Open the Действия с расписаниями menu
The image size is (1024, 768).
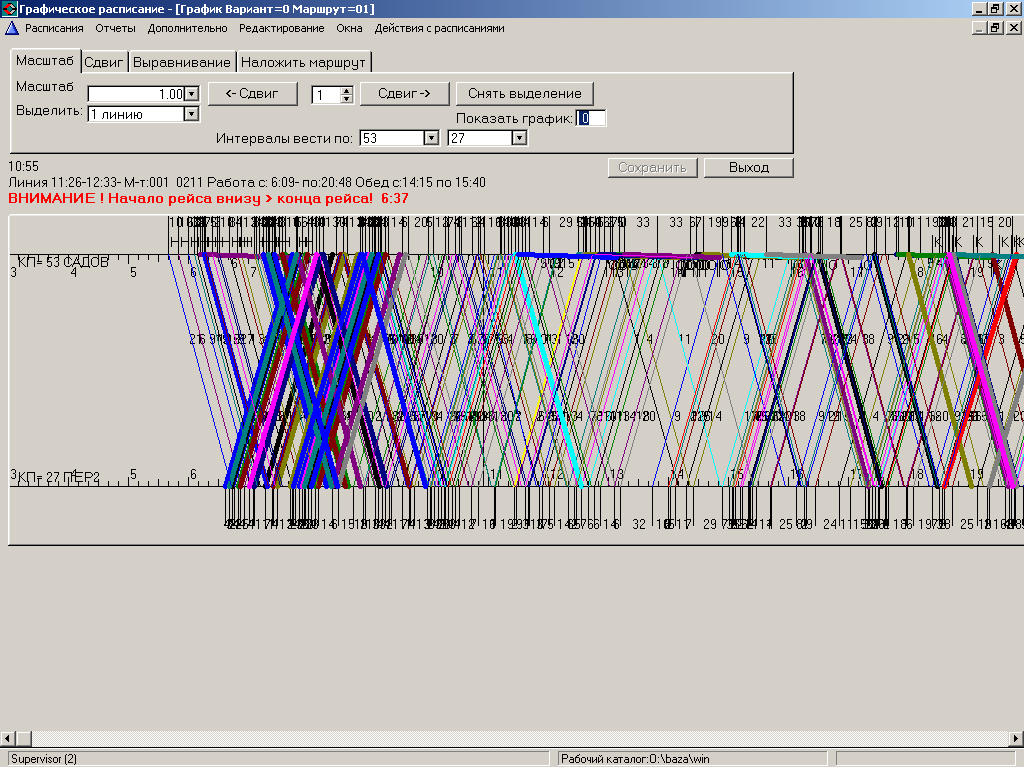coord(440,28)
